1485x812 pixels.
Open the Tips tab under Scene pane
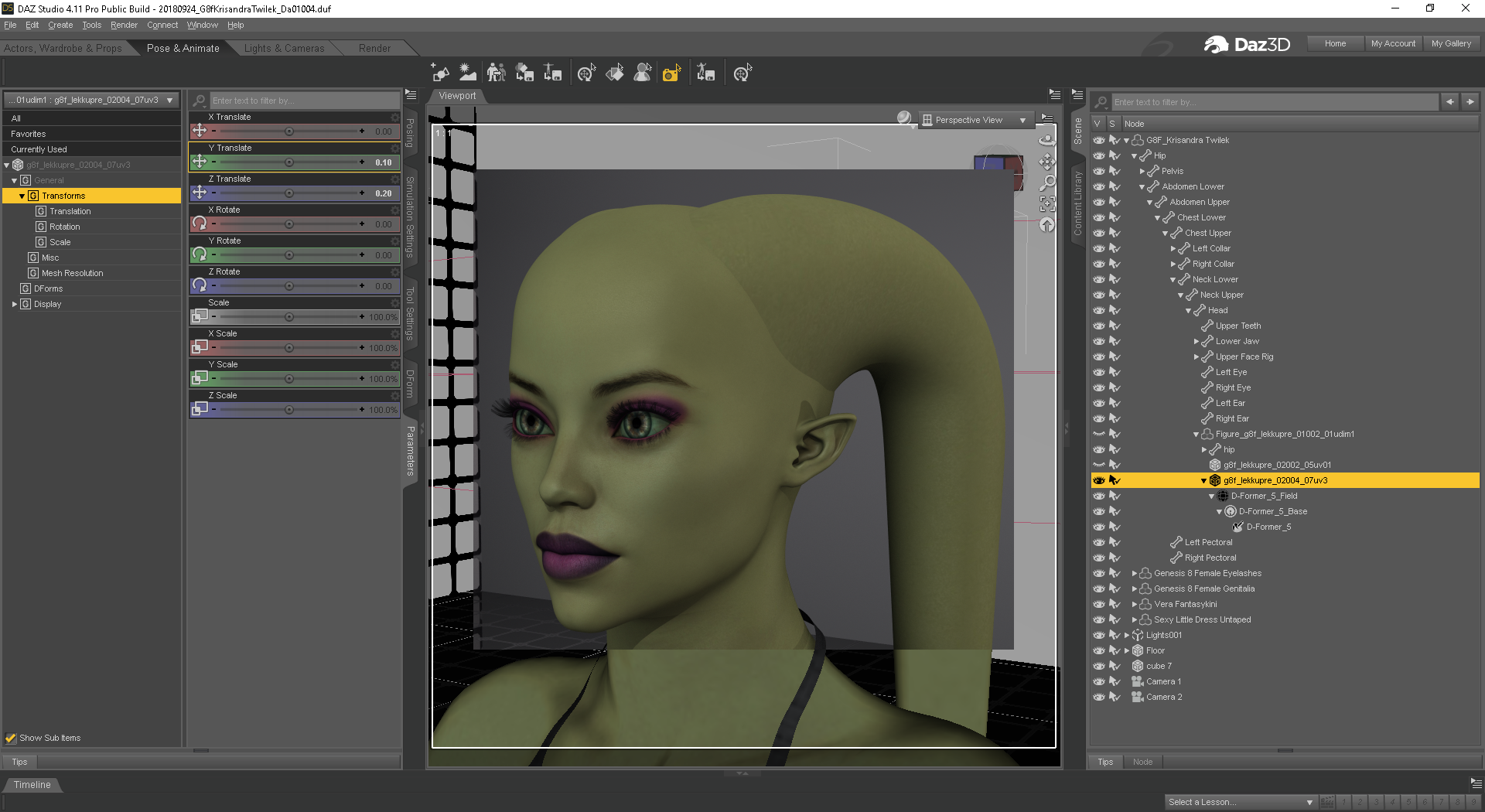point(1105,762)
